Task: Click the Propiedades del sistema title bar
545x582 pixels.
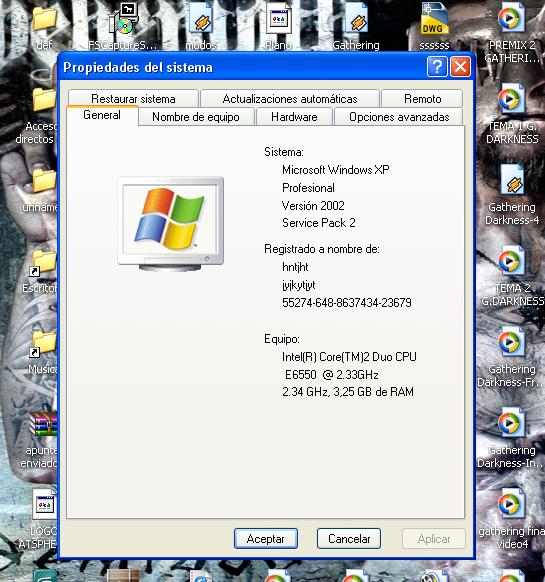Action: coord(241,67)
